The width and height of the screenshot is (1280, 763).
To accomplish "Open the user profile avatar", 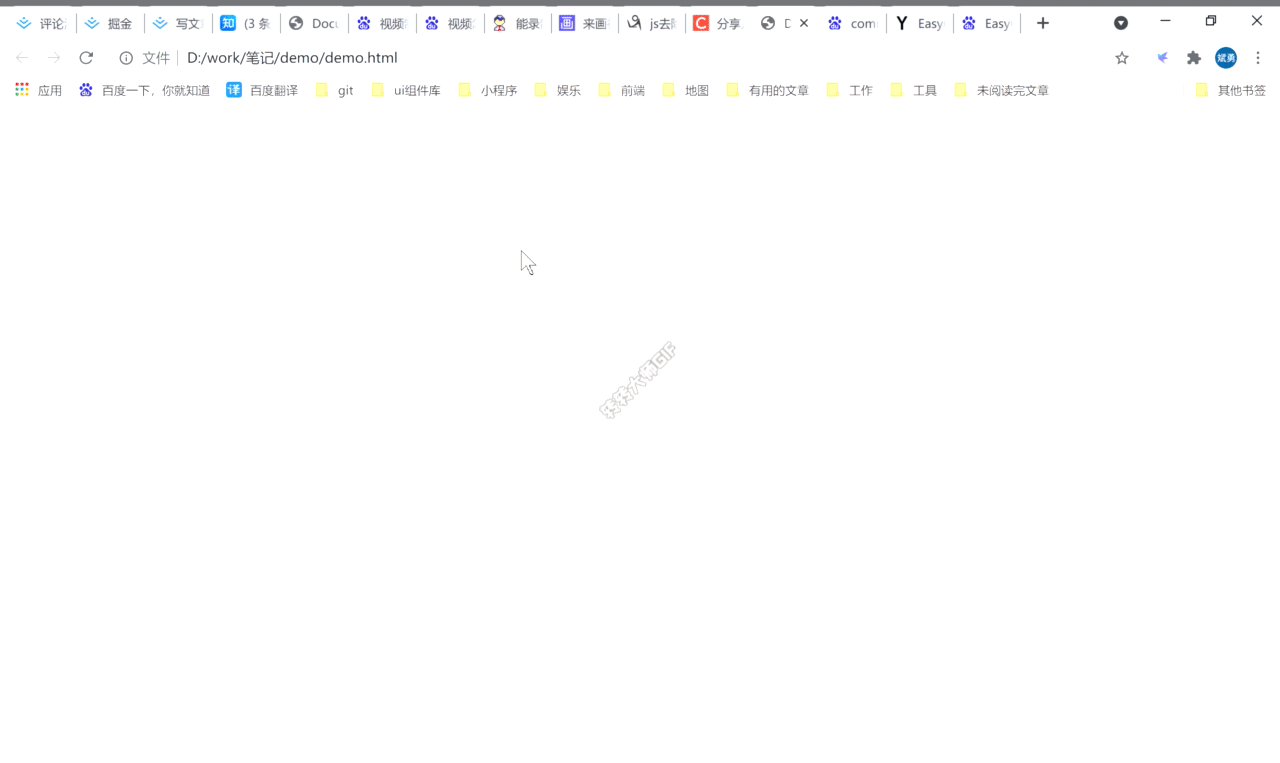I will [x=1226, y=58].
